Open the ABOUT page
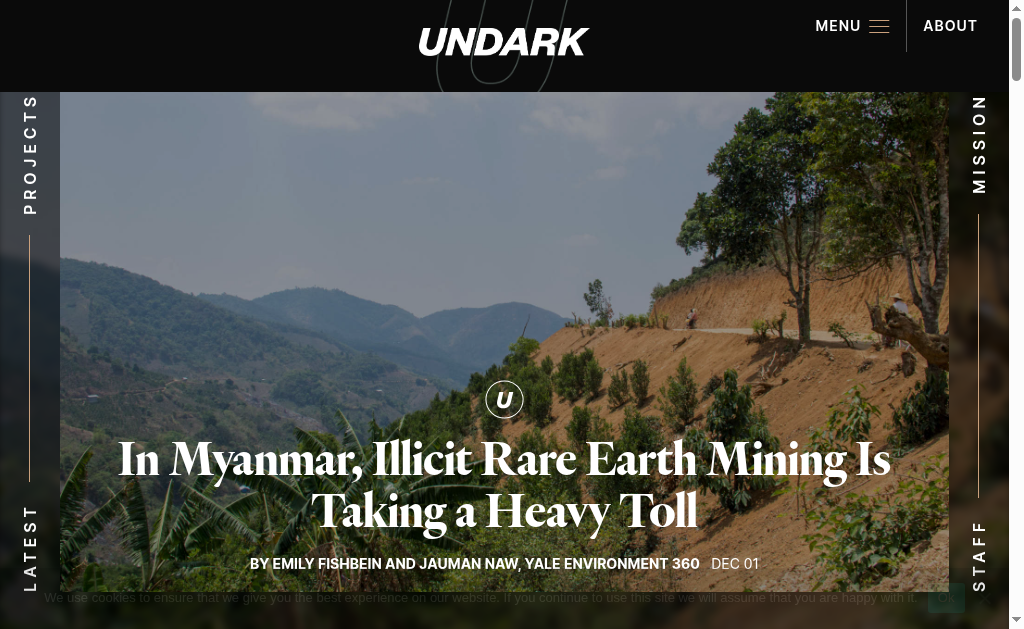The height and width of the screenshot is (629, 1024). 950,26
